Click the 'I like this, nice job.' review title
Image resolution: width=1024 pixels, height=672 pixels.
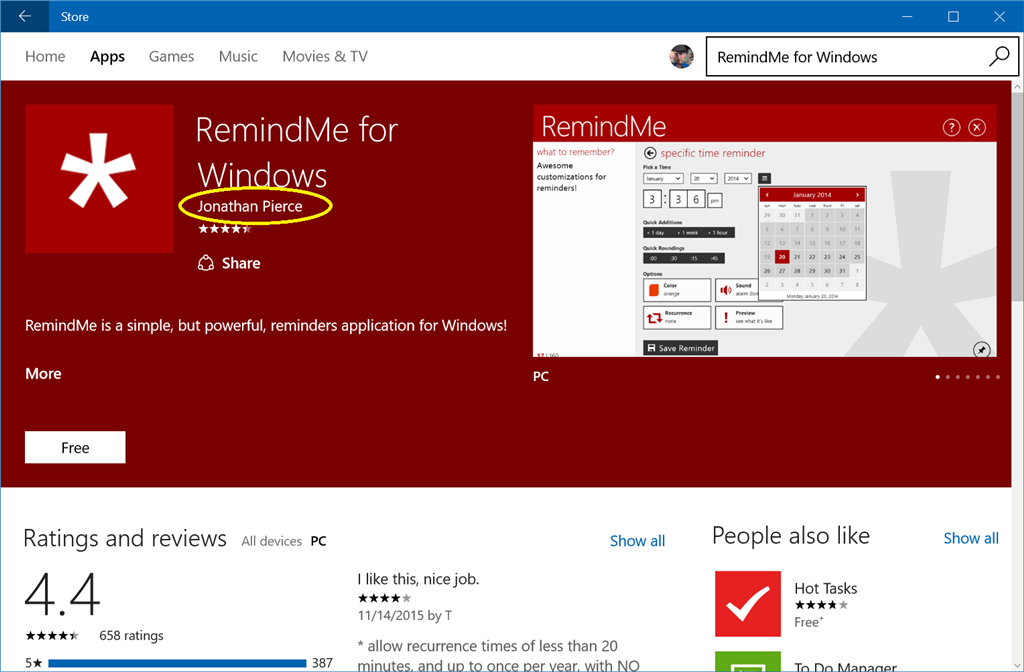[418, 579]
